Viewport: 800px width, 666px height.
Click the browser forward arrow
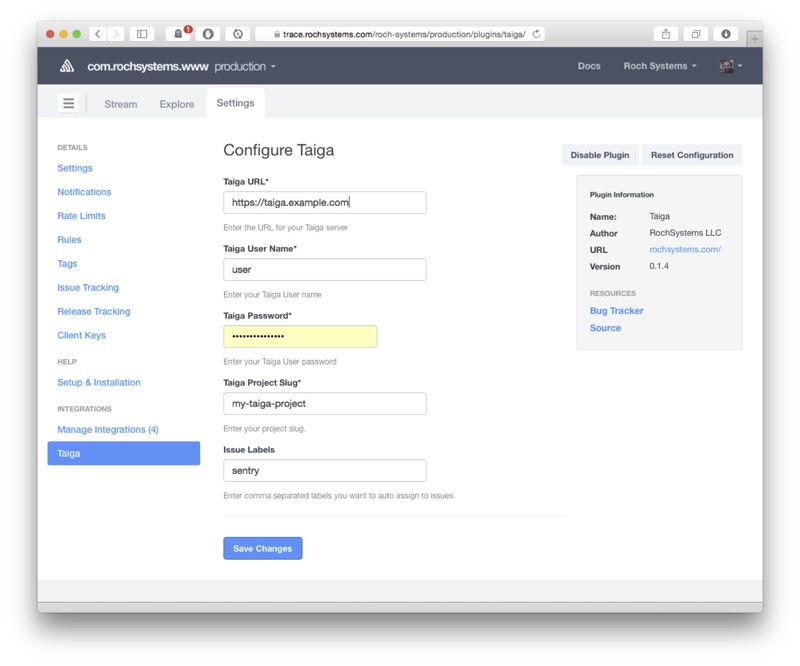pos(116,34)
